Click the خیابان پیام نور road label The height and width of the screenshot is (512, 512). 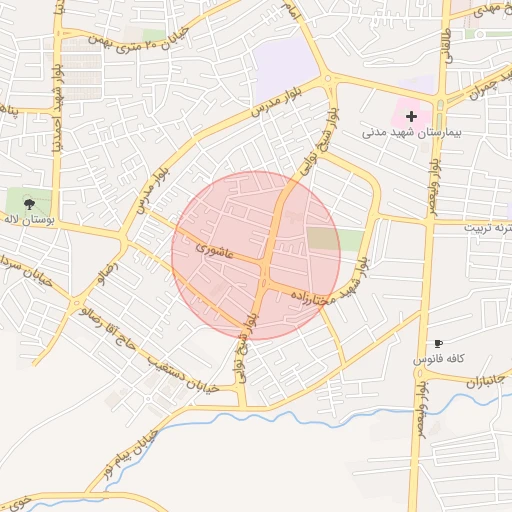pyautogui.click(x=131, y=454)
